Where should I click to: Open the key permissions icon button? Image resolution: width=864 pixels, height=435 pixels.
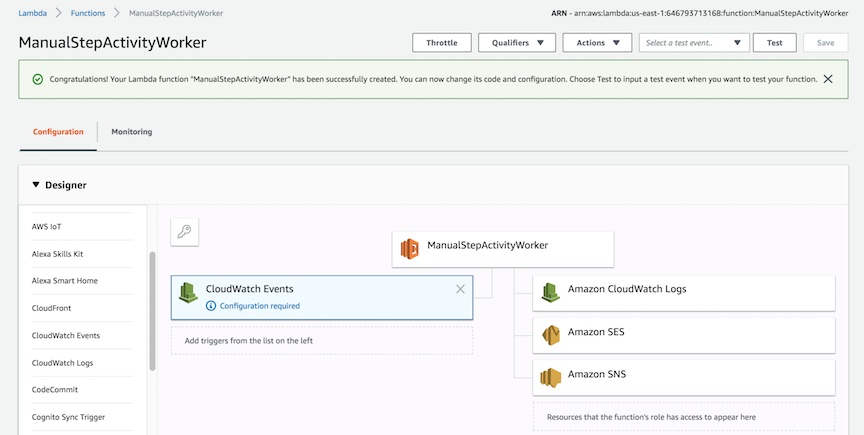[185, 232]
